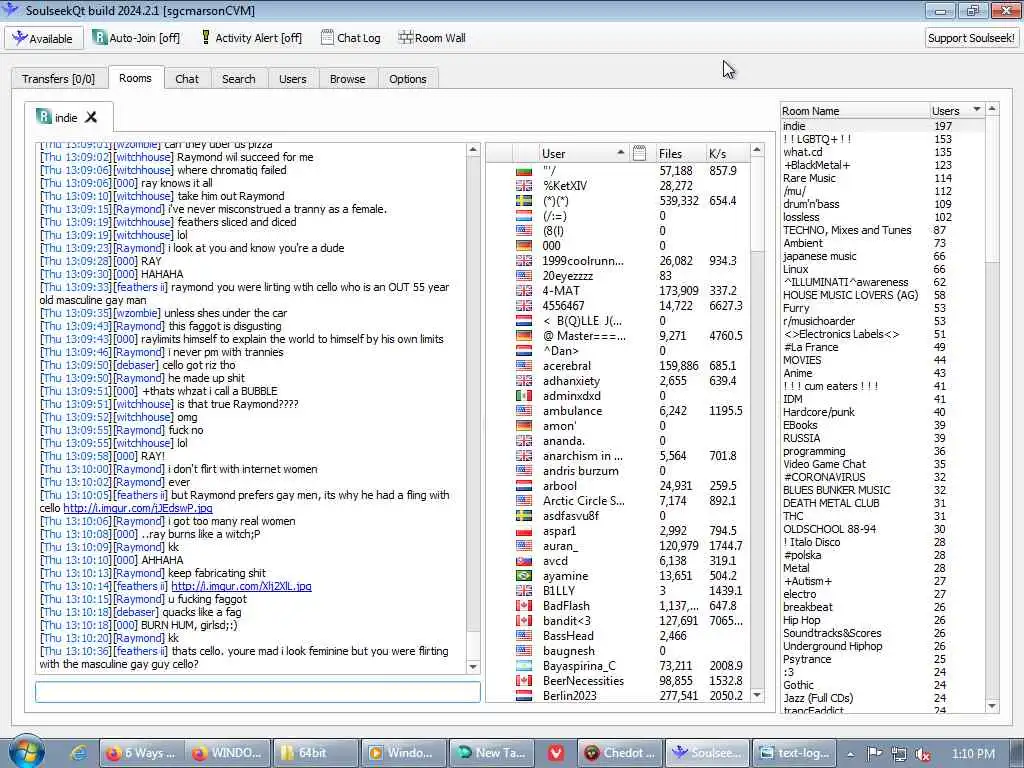
Task: Sort user list by Files column
Action: tap(679, 153)
